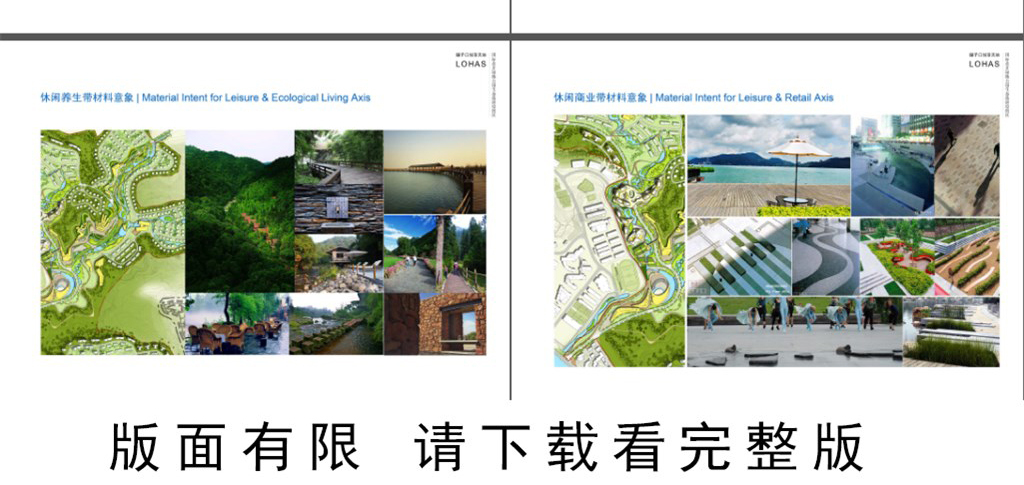1024x485 pixels.
Task: Select the lake pier at sunset photo
Action: (434, 171)
